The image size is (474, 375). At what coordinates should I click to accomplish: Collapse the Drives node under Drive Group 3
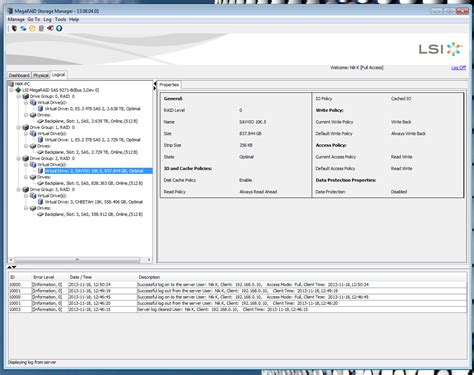tap(26, 208)
